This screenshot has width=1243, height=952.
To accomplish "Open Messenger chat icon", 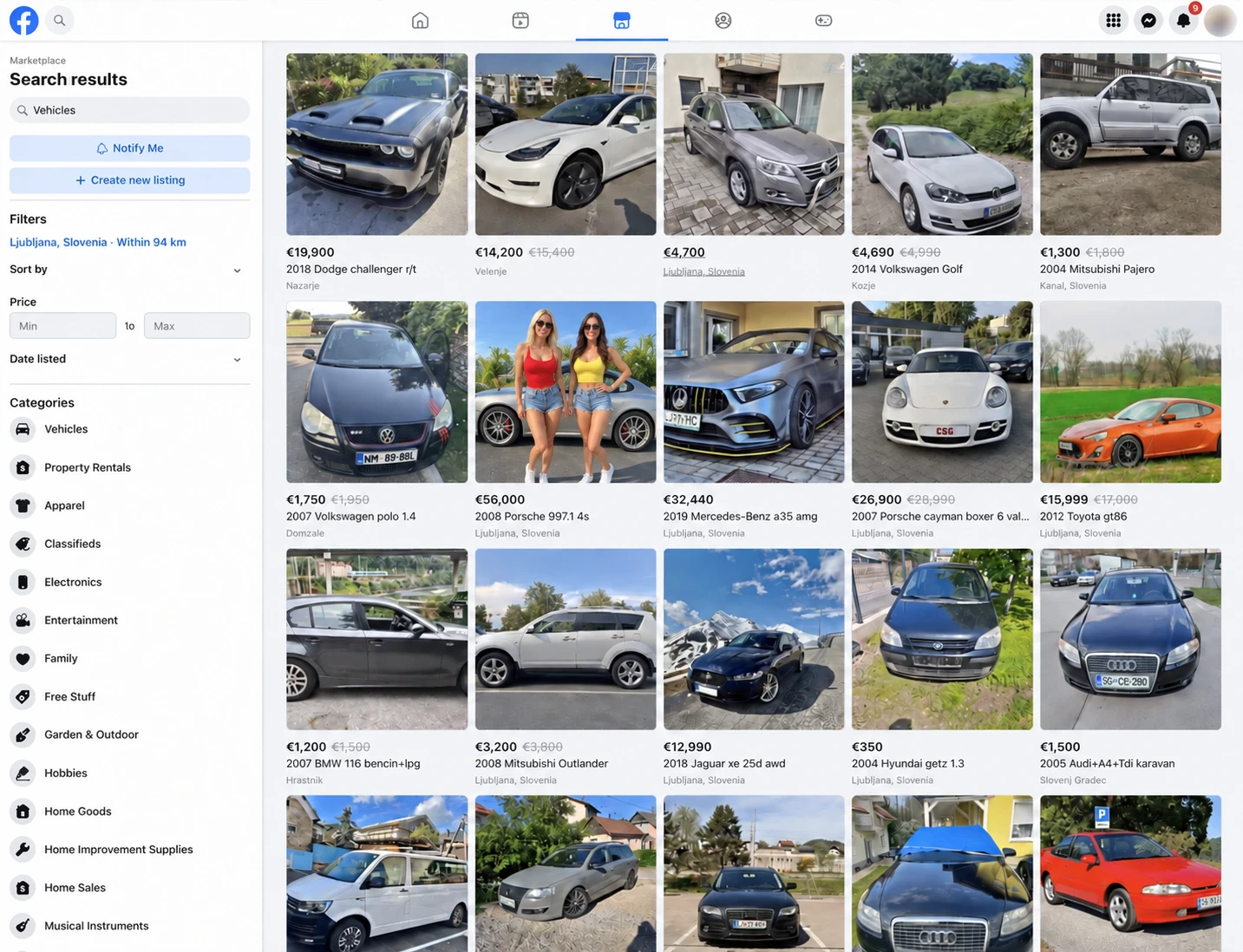I will click(x=1148, y=20).
